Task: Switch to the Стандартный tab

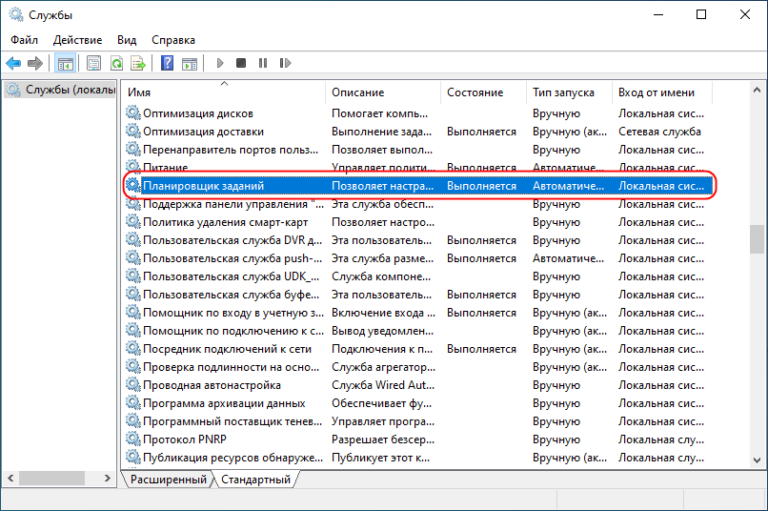Action: (256, 480)
